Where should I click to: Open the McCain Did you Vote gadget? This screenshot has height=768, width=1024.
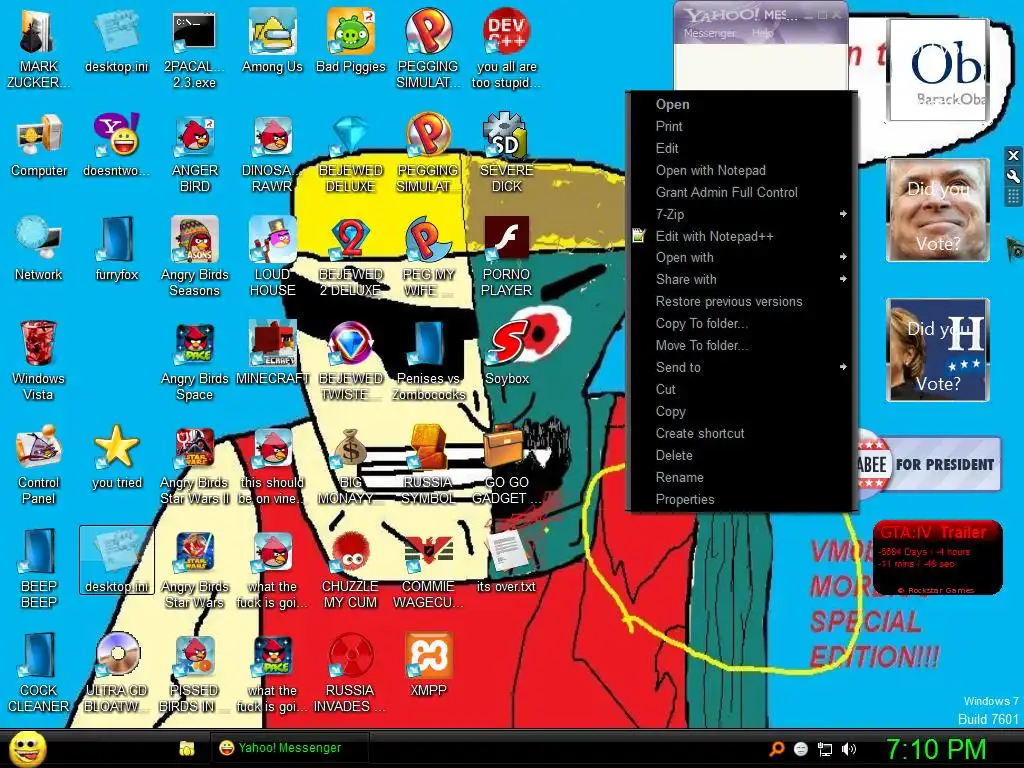pyautogui.click(x=938, y=210)
